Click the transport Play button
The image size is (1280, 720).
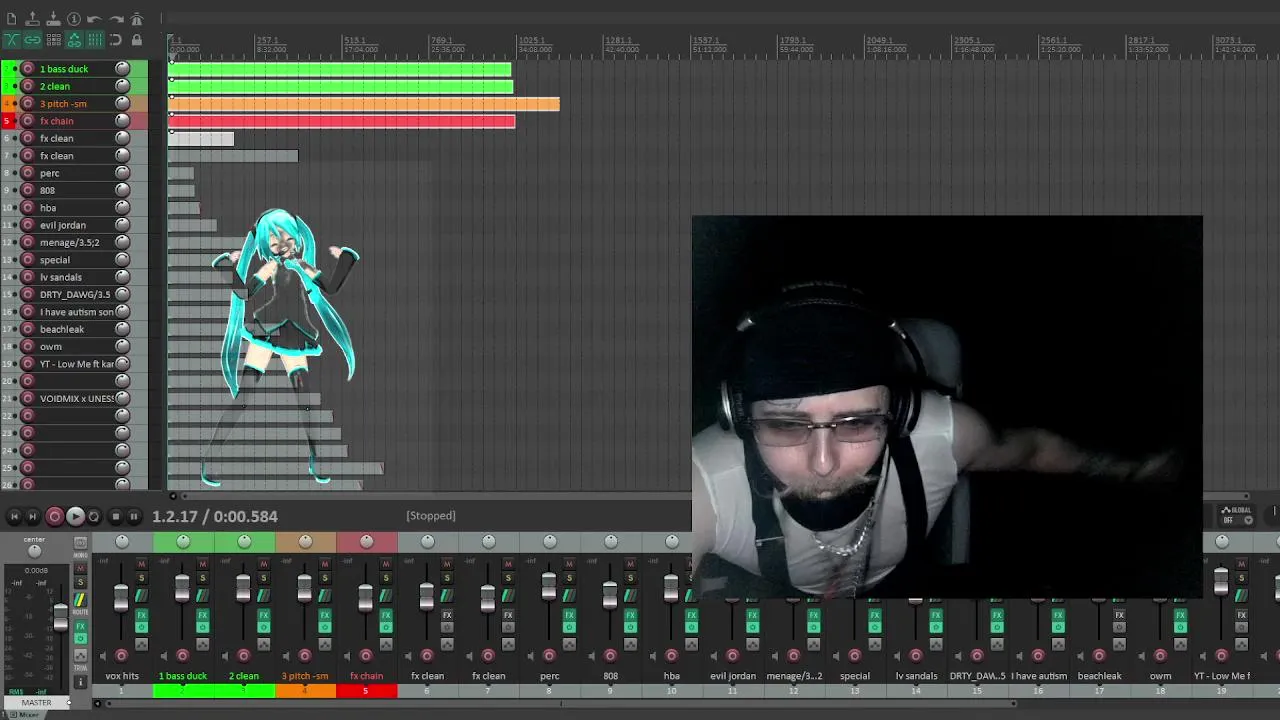tap(75, 516)
